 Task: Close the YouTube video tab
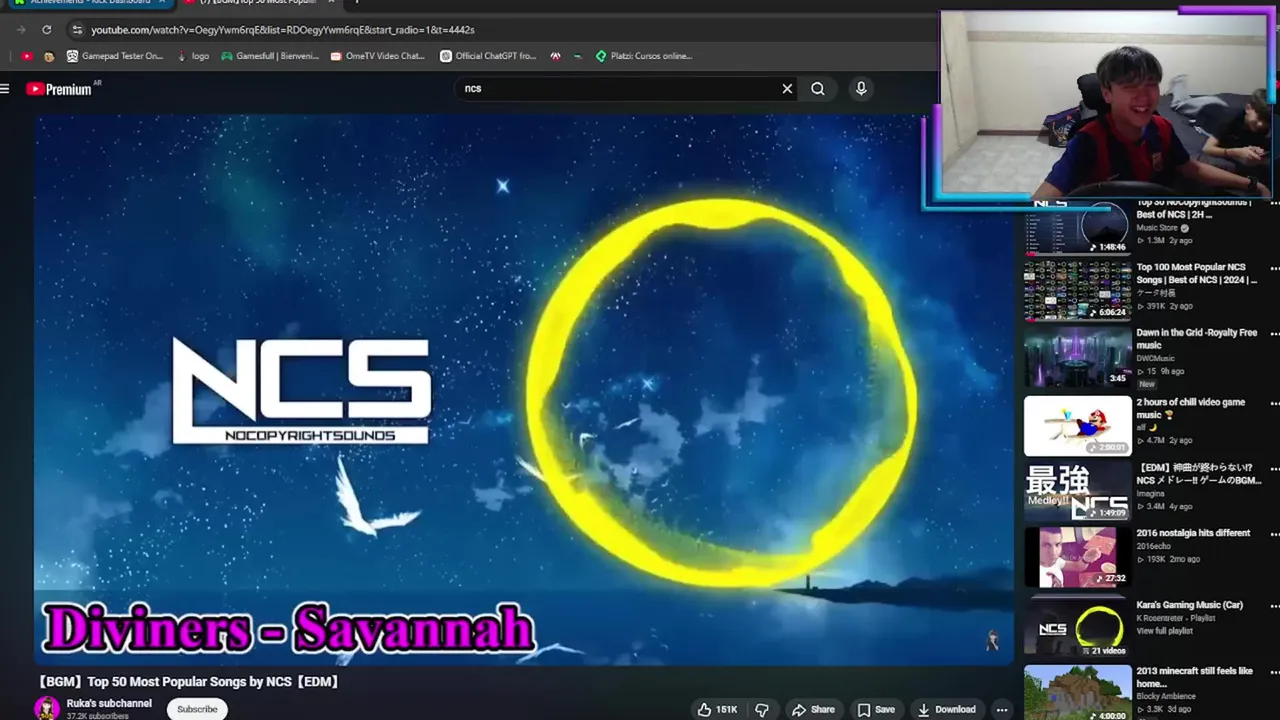[331, 3]
